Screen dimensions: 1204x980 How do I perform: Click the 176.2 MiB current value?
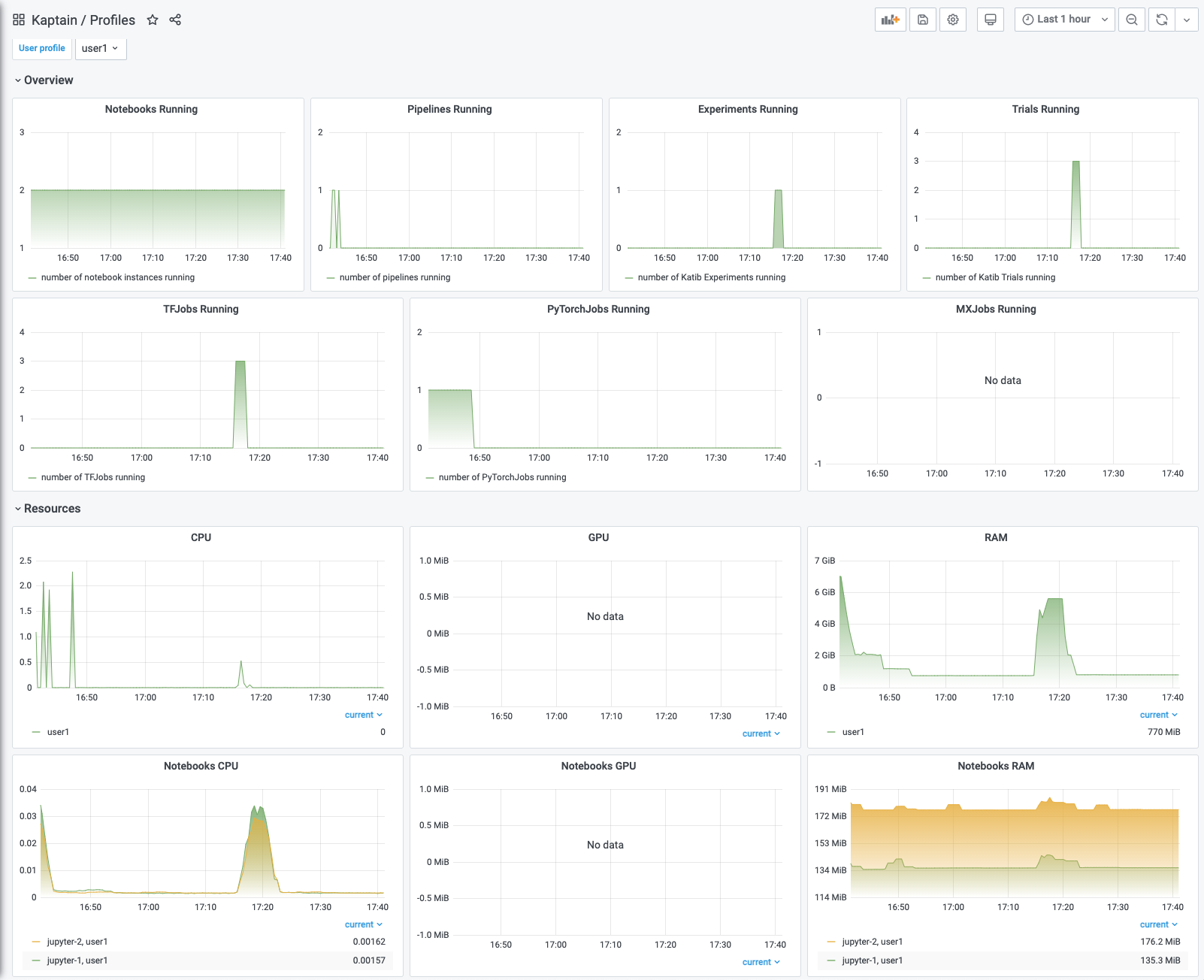1160,942
